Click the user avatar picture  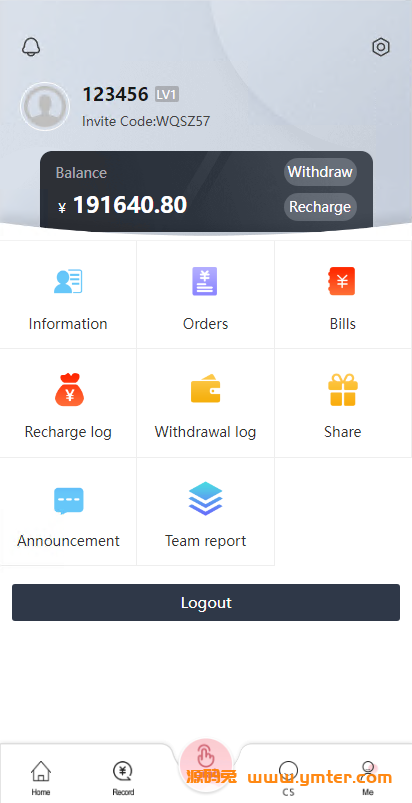[45, 107]
